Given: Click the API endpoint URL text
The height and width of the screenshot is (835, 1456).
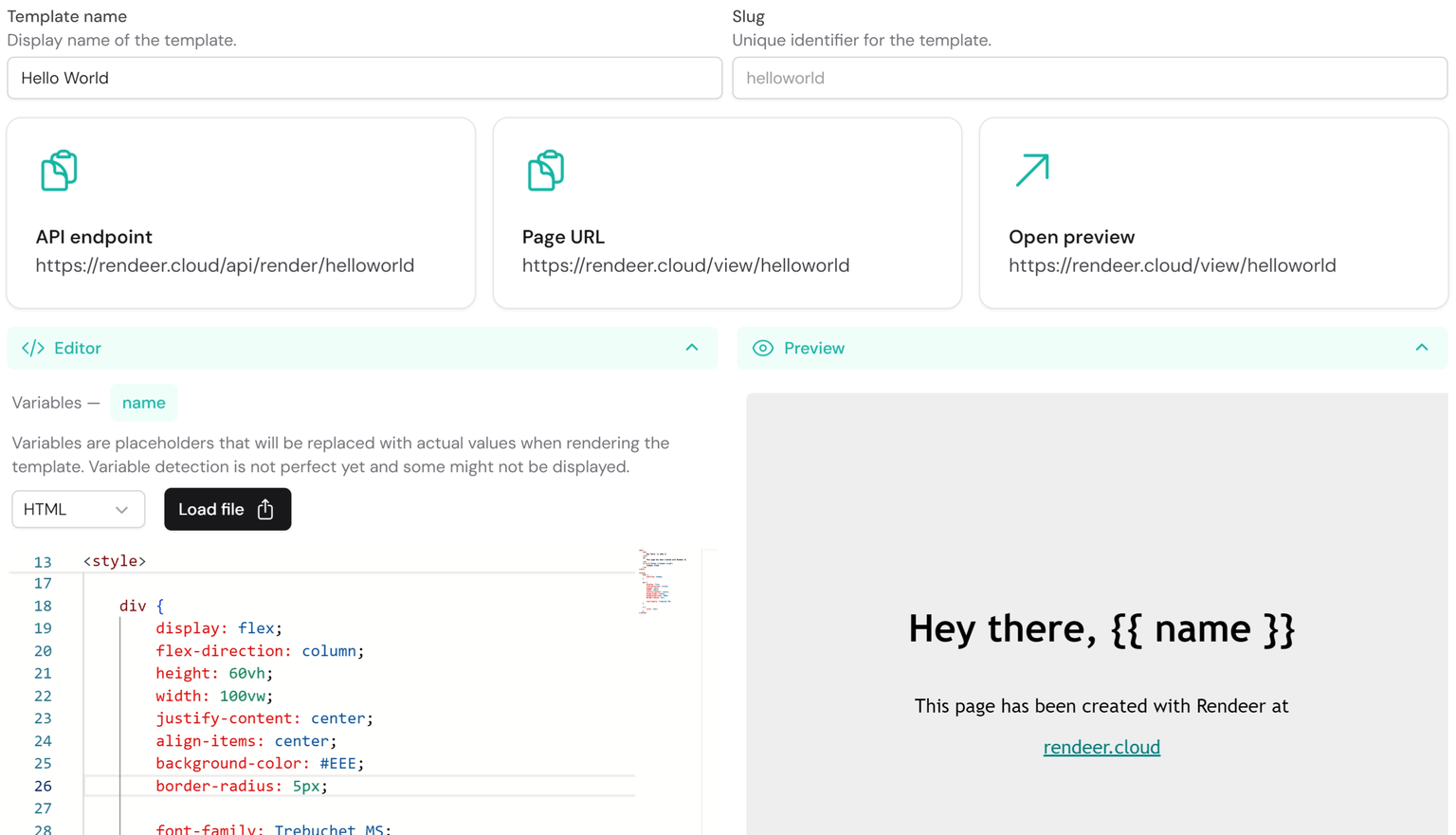Looking at the screenshot, I should click(225, 265).
